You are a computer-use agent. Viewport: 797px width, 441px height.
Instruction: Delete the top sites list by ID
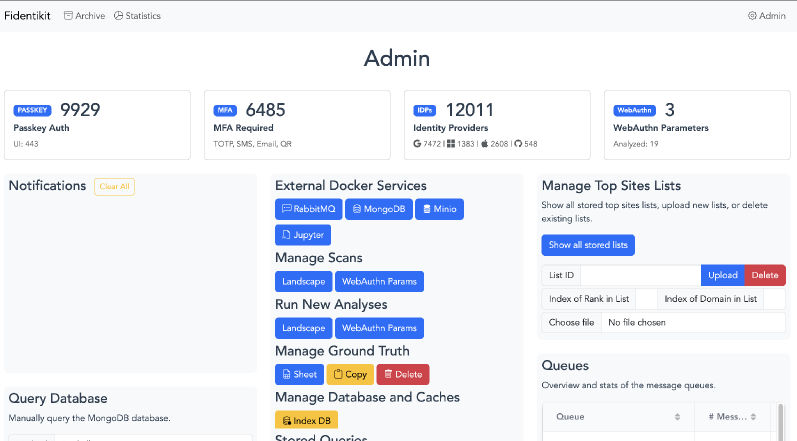pos(765,275)
